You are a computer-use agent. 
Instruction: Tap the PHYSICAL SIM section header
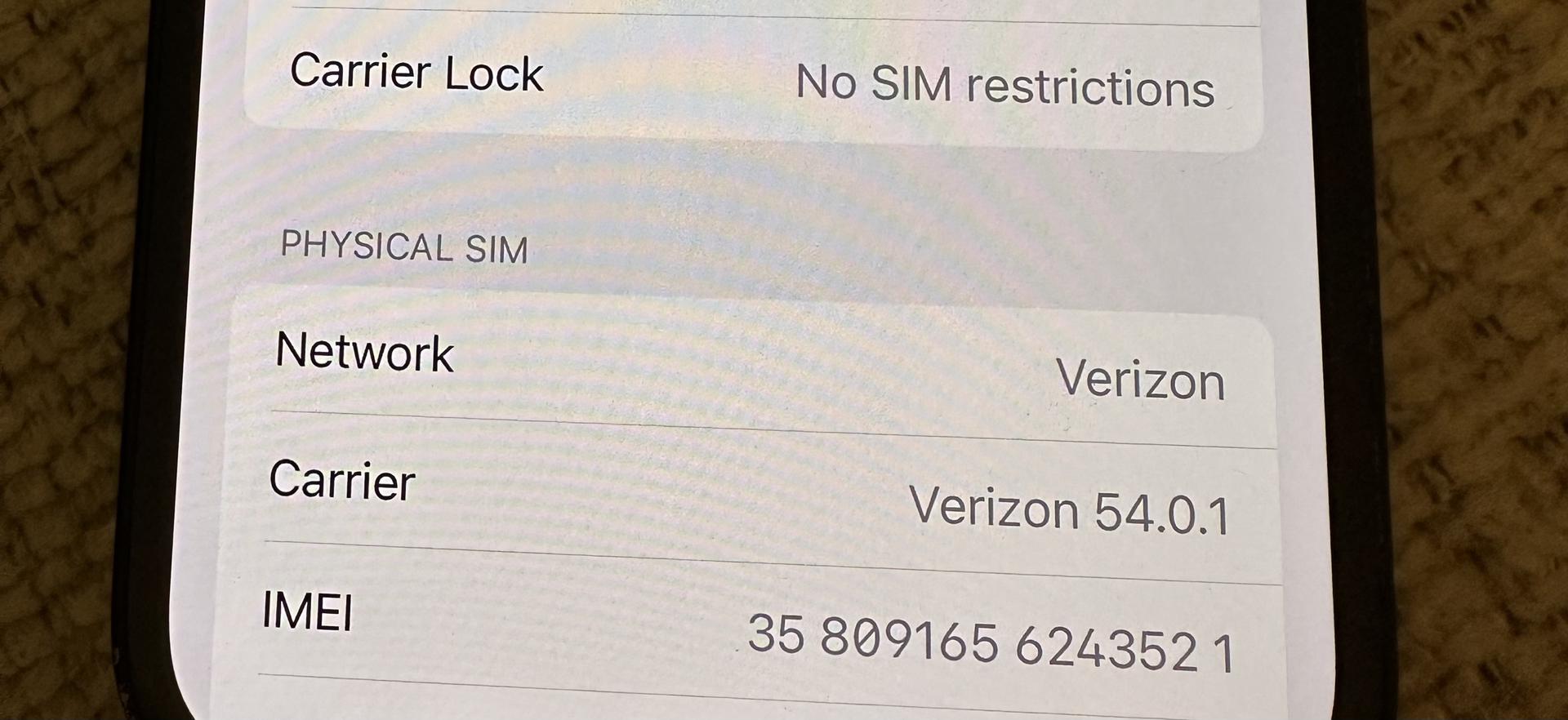(x=404, y=247)
